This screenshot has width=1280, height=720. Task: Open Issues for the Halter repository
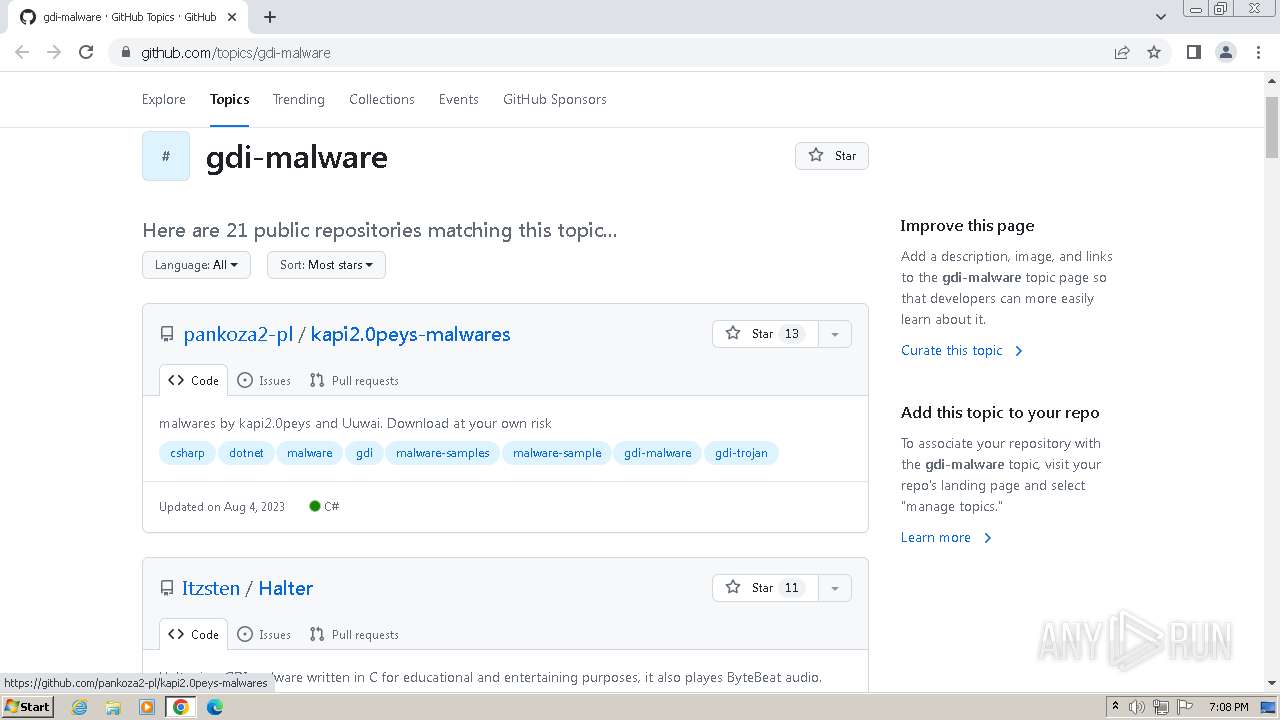[264, 634]
